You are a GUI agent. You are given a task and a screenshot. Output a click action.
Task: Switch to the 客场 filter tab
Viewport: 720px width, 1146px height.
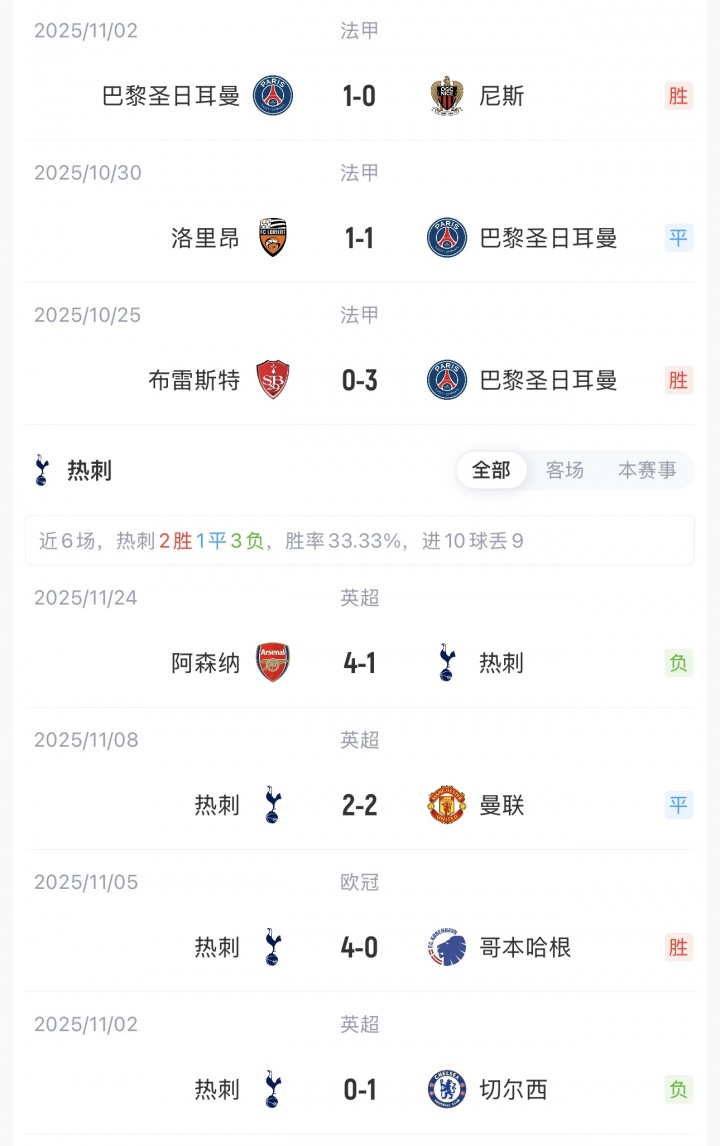point(565,470)
